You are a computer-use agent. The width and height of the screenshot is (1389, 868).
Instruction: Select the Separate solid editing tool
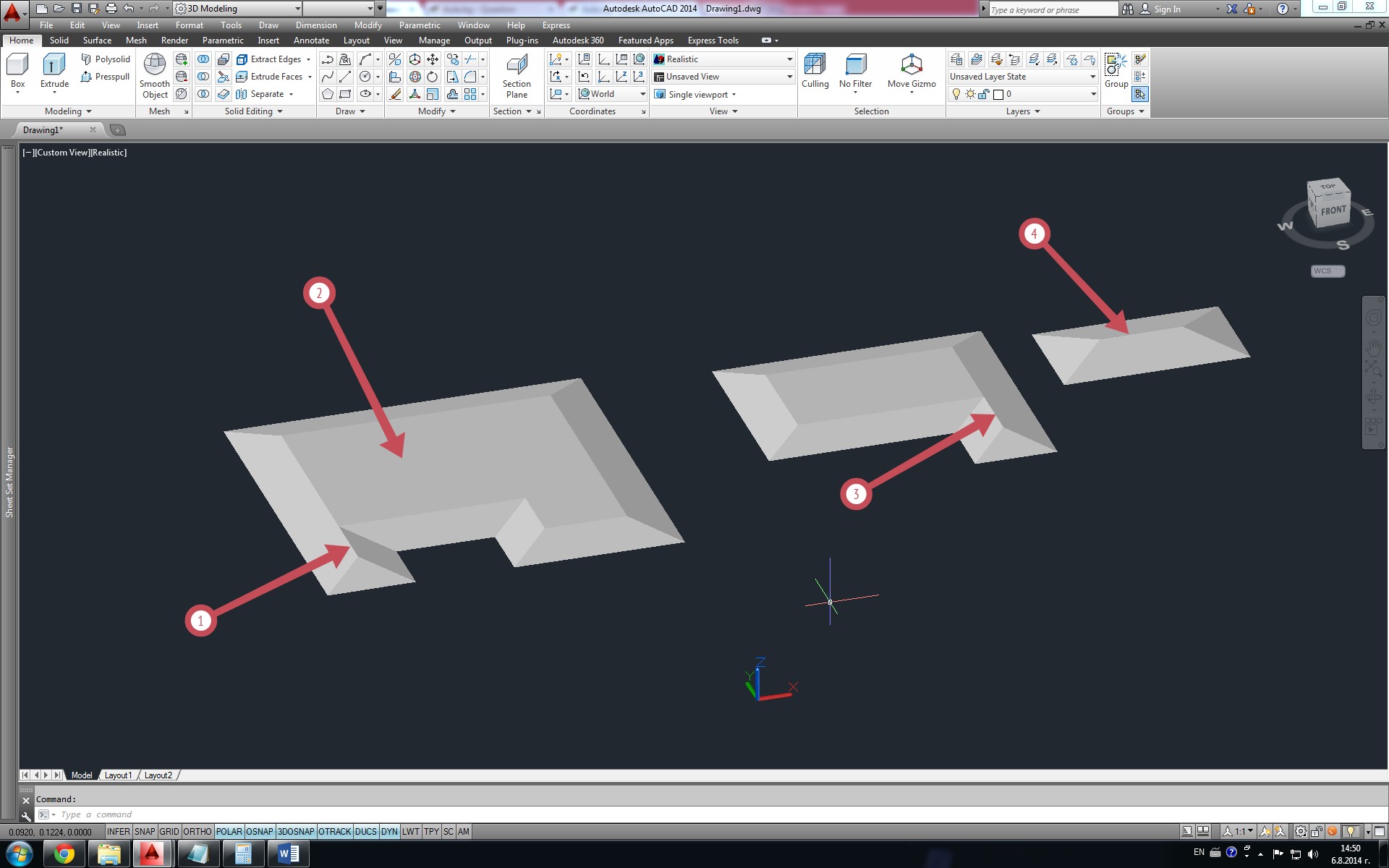click(x=260, y=94)
